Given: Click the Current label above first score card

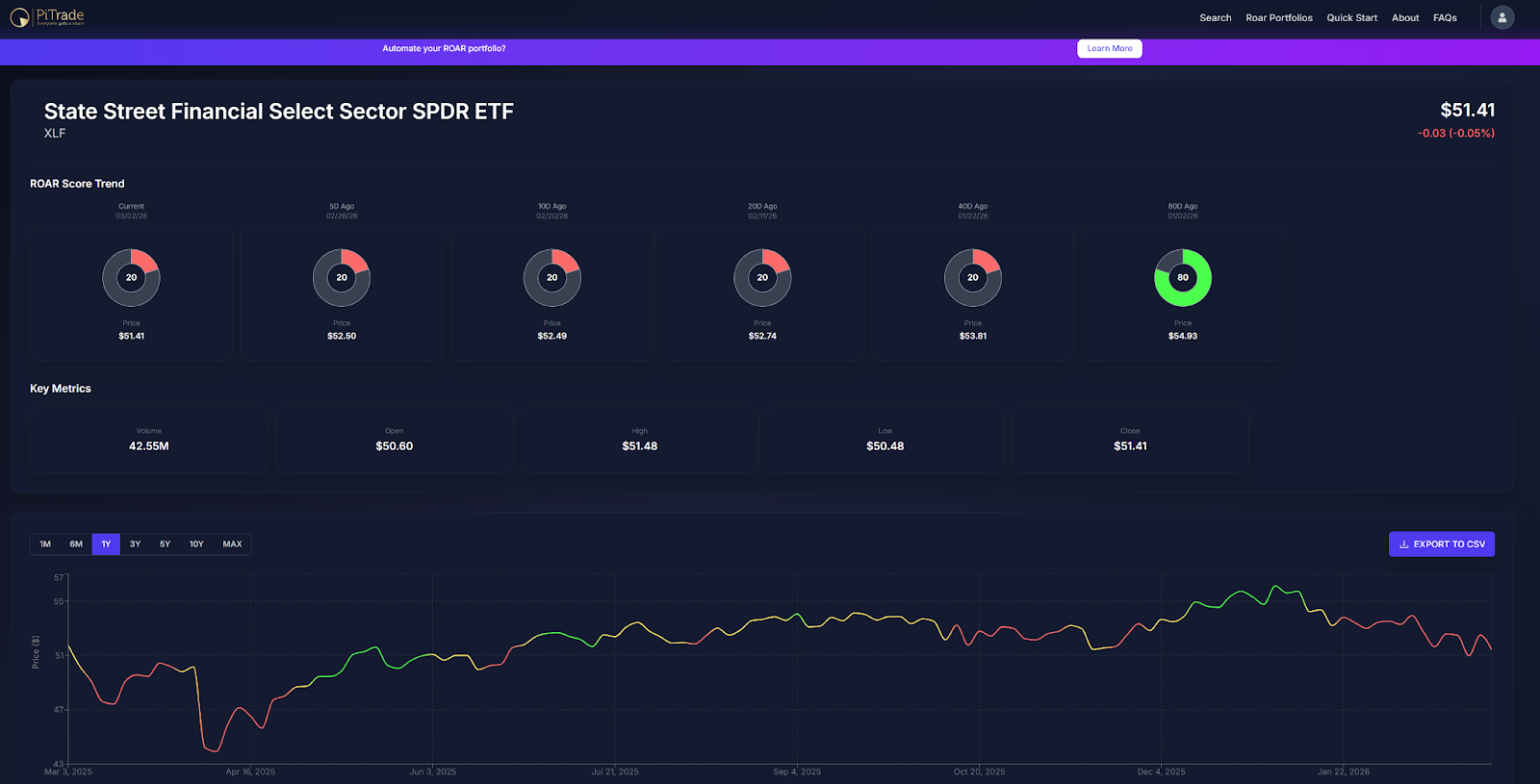Looking at the screenshot, I should [131, 207].
